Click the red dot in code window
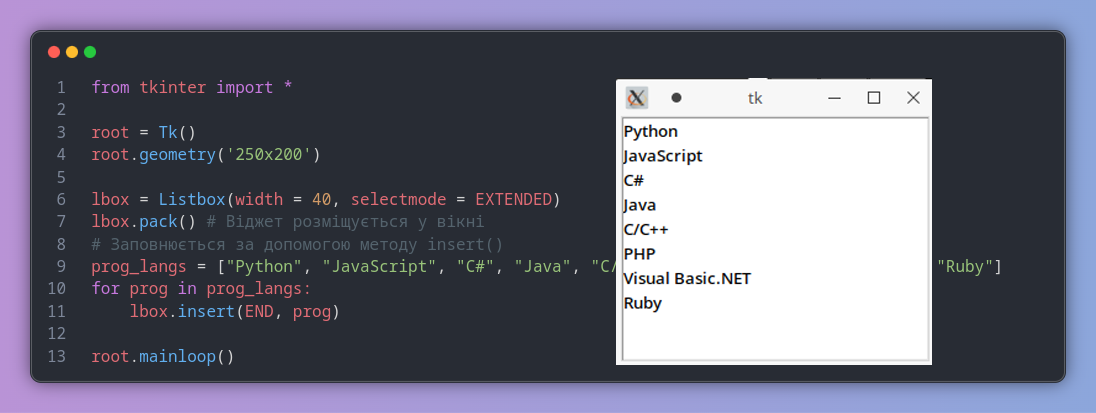1096x413 pixels. [x=54, y=52]
